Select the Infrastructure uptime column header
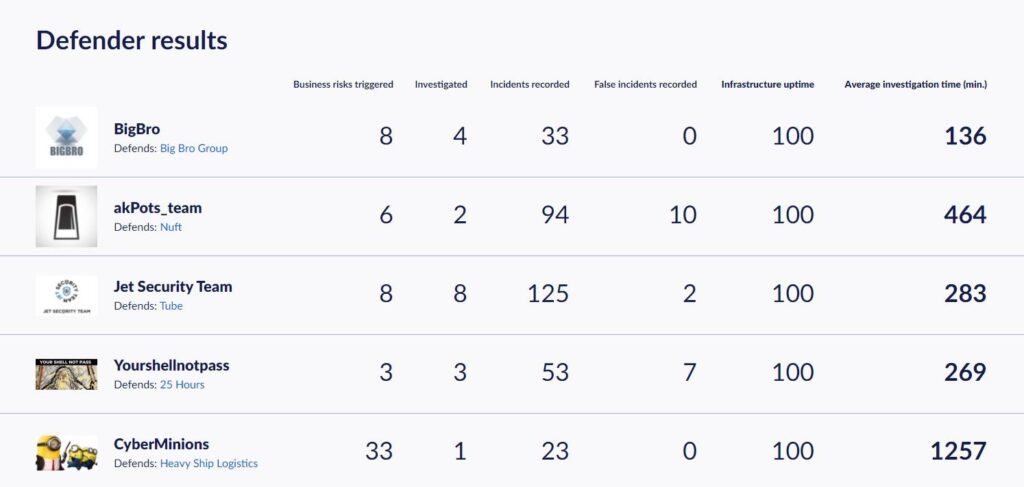The image size is (1024, 487). click(x=767, y=85)
